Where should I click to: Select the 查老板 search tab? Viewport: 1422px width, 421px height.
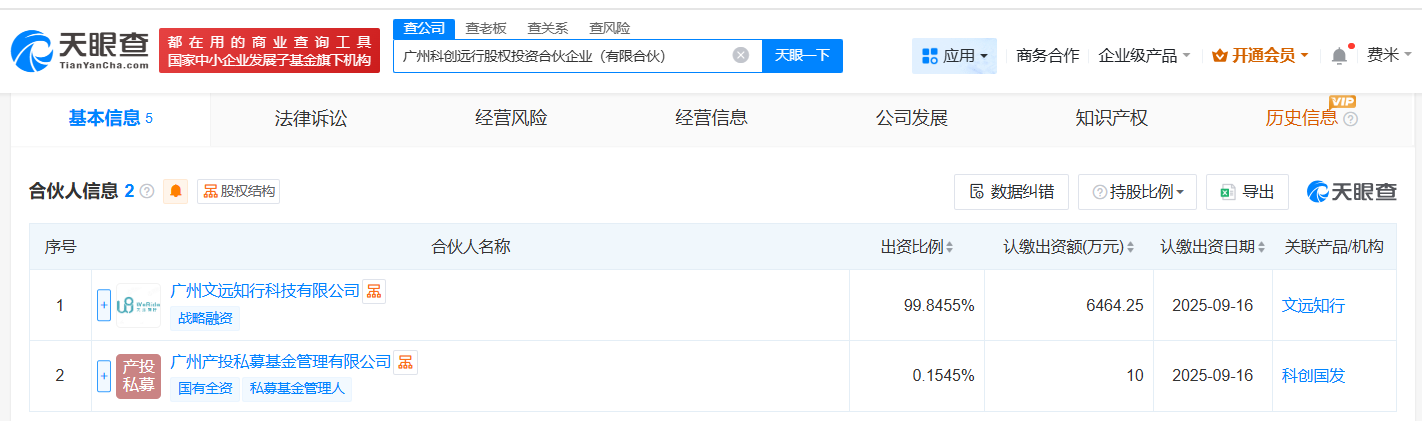[x=486, y=28]
